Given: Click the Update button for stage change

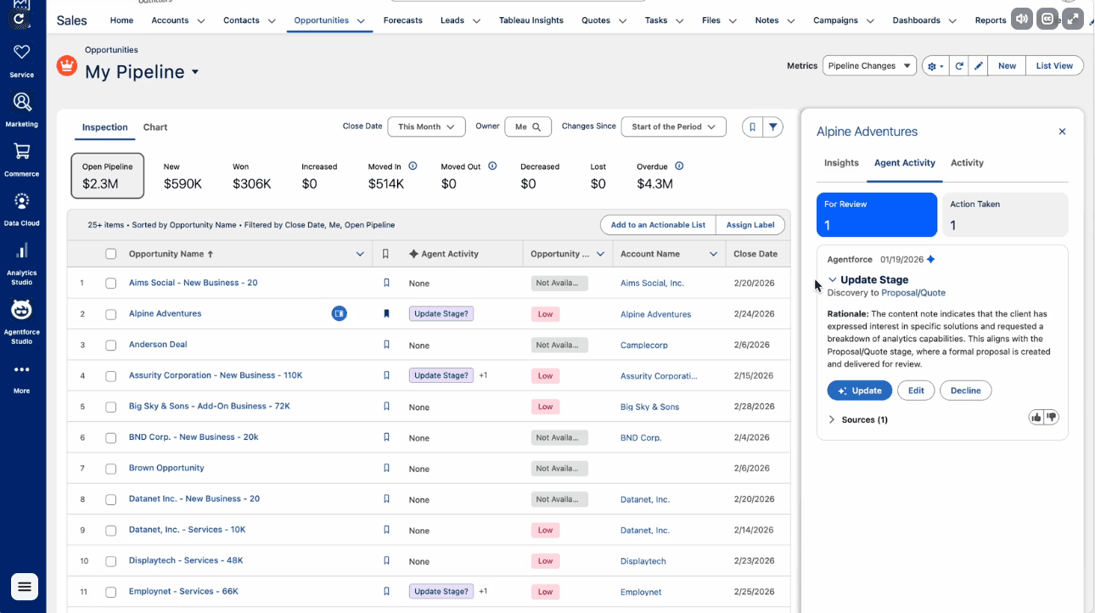Looking at the screenshot, I should (x=860, y=390).
